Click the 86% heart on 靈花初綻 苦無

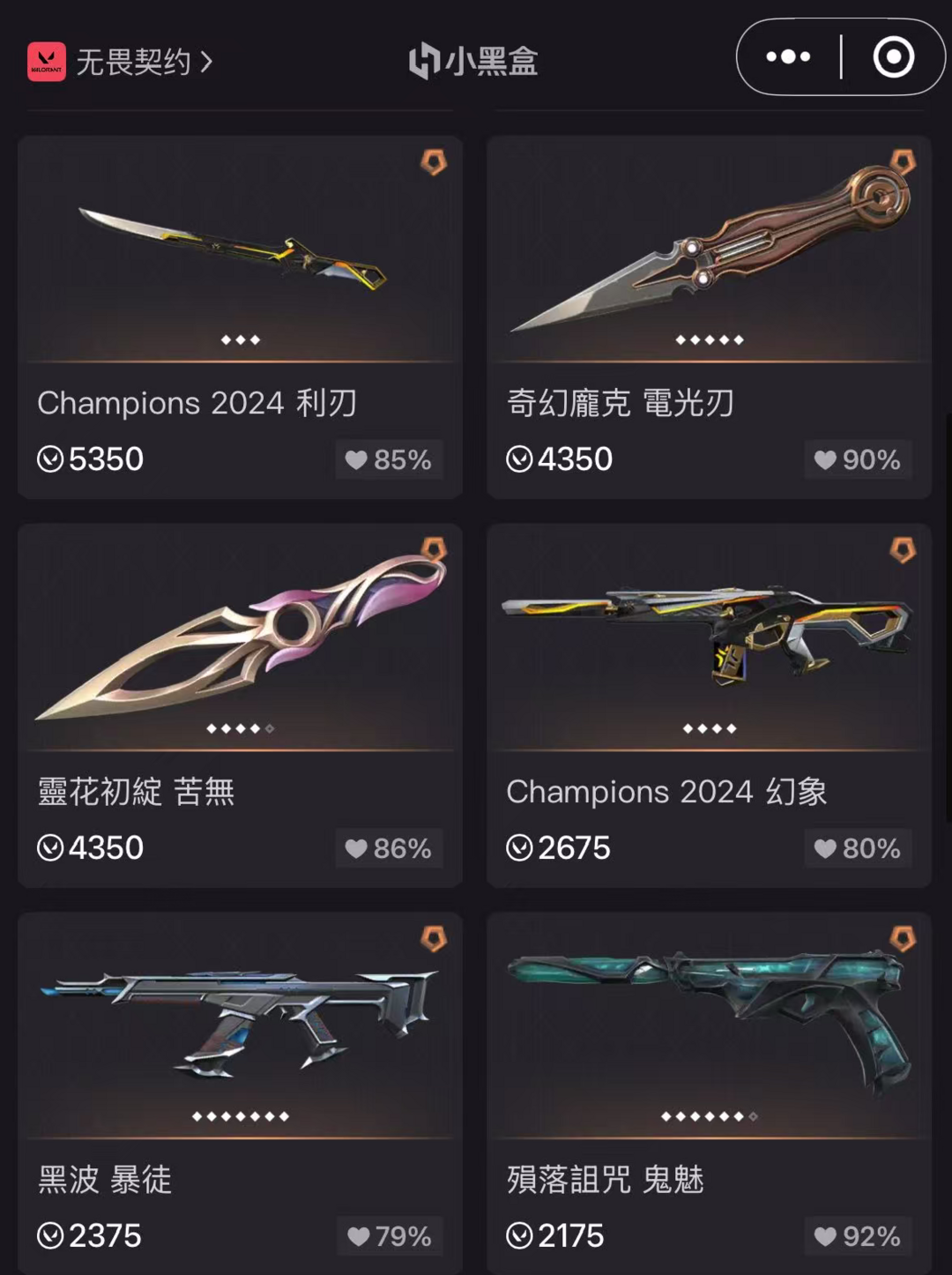pyautogui.click(x=389, y=848)
